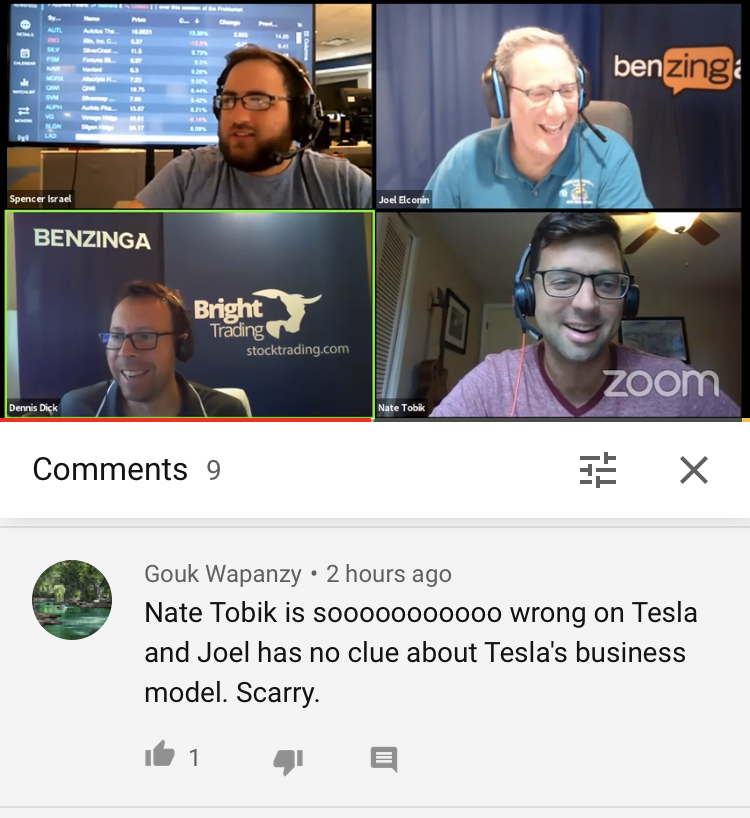This screenshot has height=818, width=750.
Task: Open Gouk Wapanzy's channel name link
Action: pos(223,574)
